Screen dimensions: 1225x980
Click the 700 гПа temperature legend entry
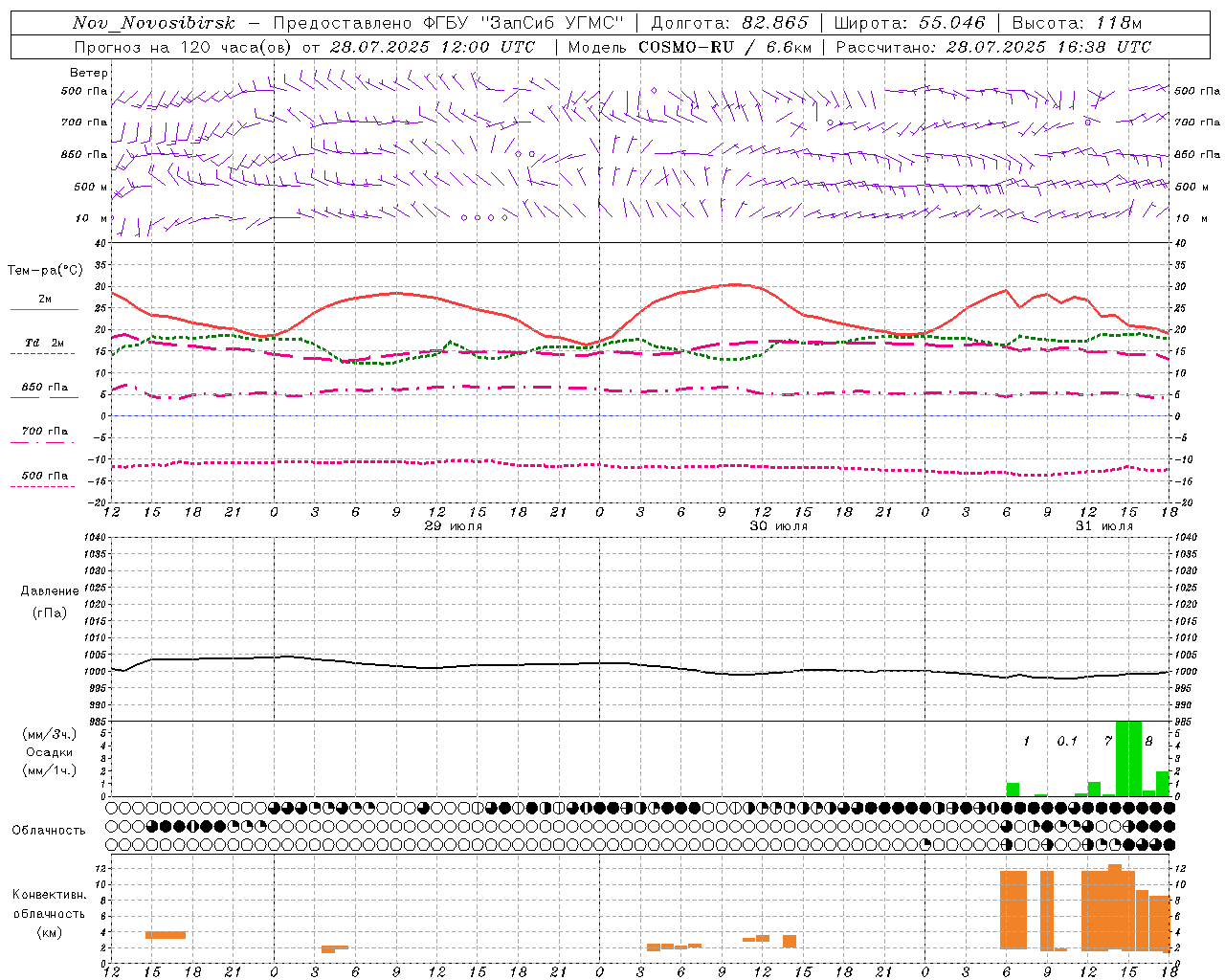click(x=44, y=431)
